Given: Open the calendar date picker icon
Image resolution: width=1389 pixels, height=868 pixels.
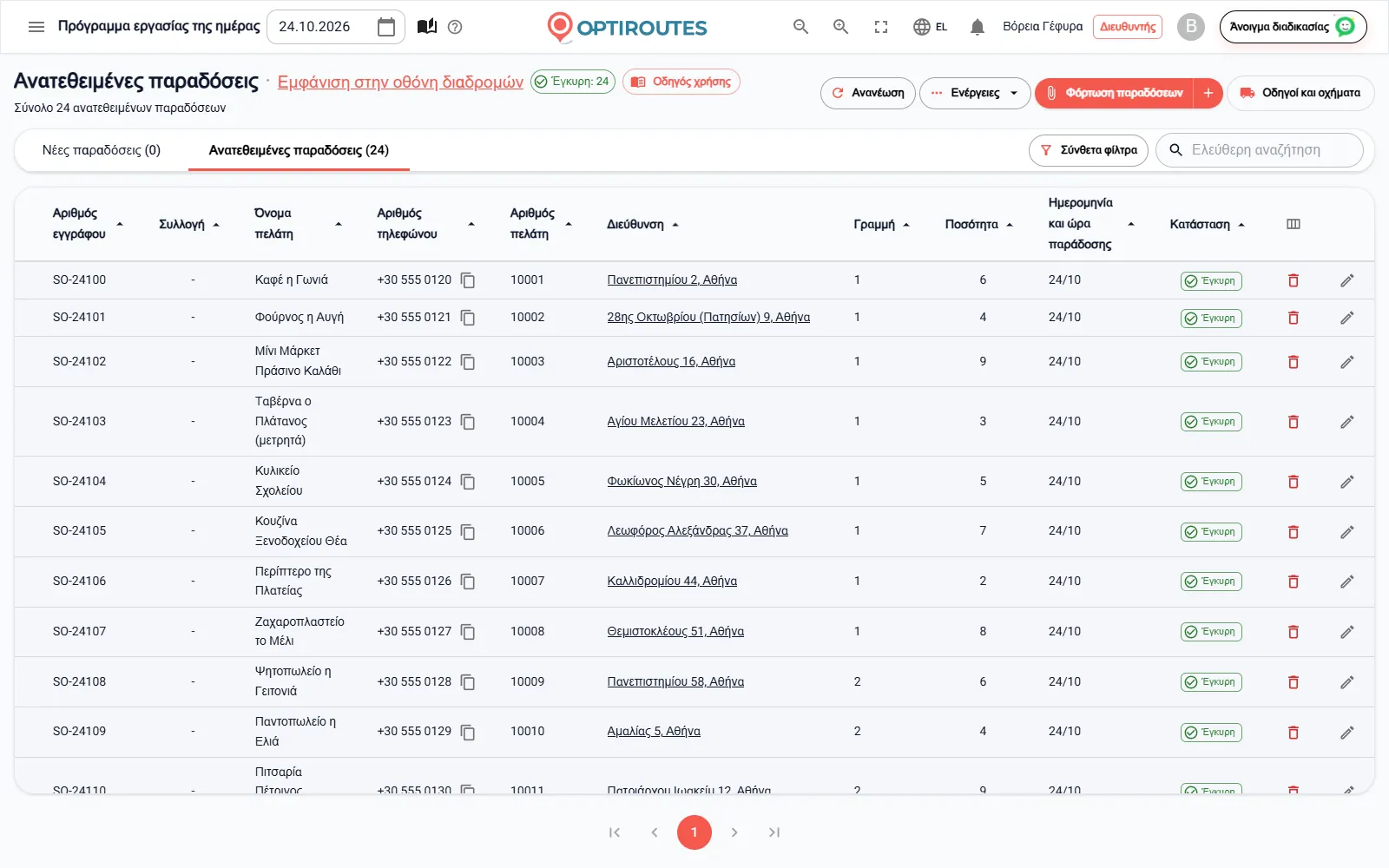Looking at the screenshot, I should [386, 27].
